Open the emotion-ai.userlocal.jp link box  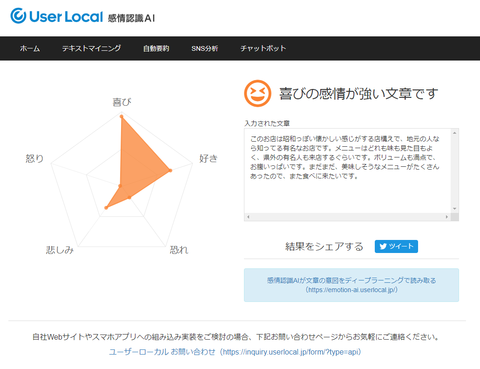point(351,285)
